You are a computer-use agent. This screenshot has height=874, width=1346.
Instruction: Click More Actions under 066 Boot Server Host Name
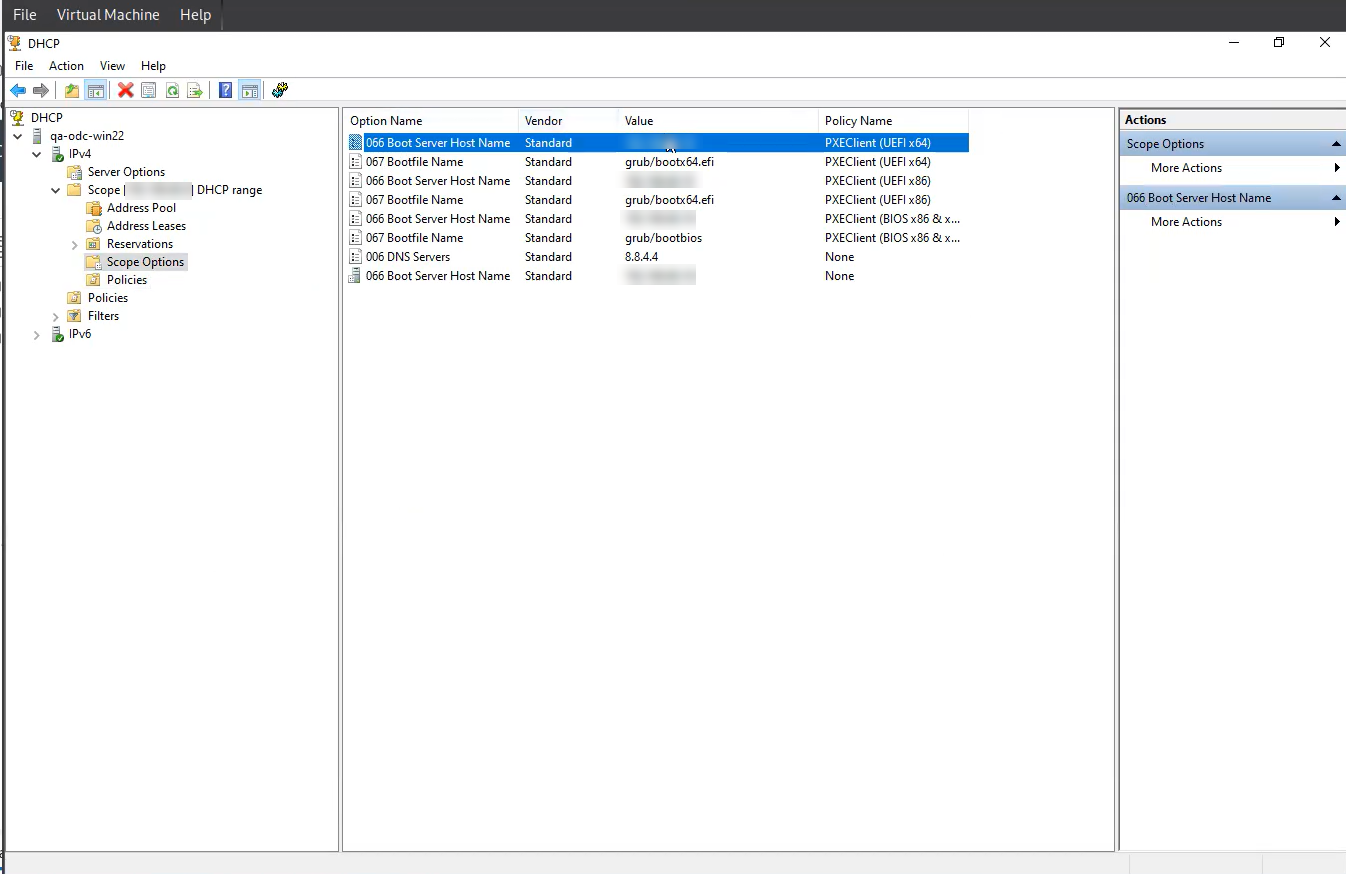[1186, 222]
